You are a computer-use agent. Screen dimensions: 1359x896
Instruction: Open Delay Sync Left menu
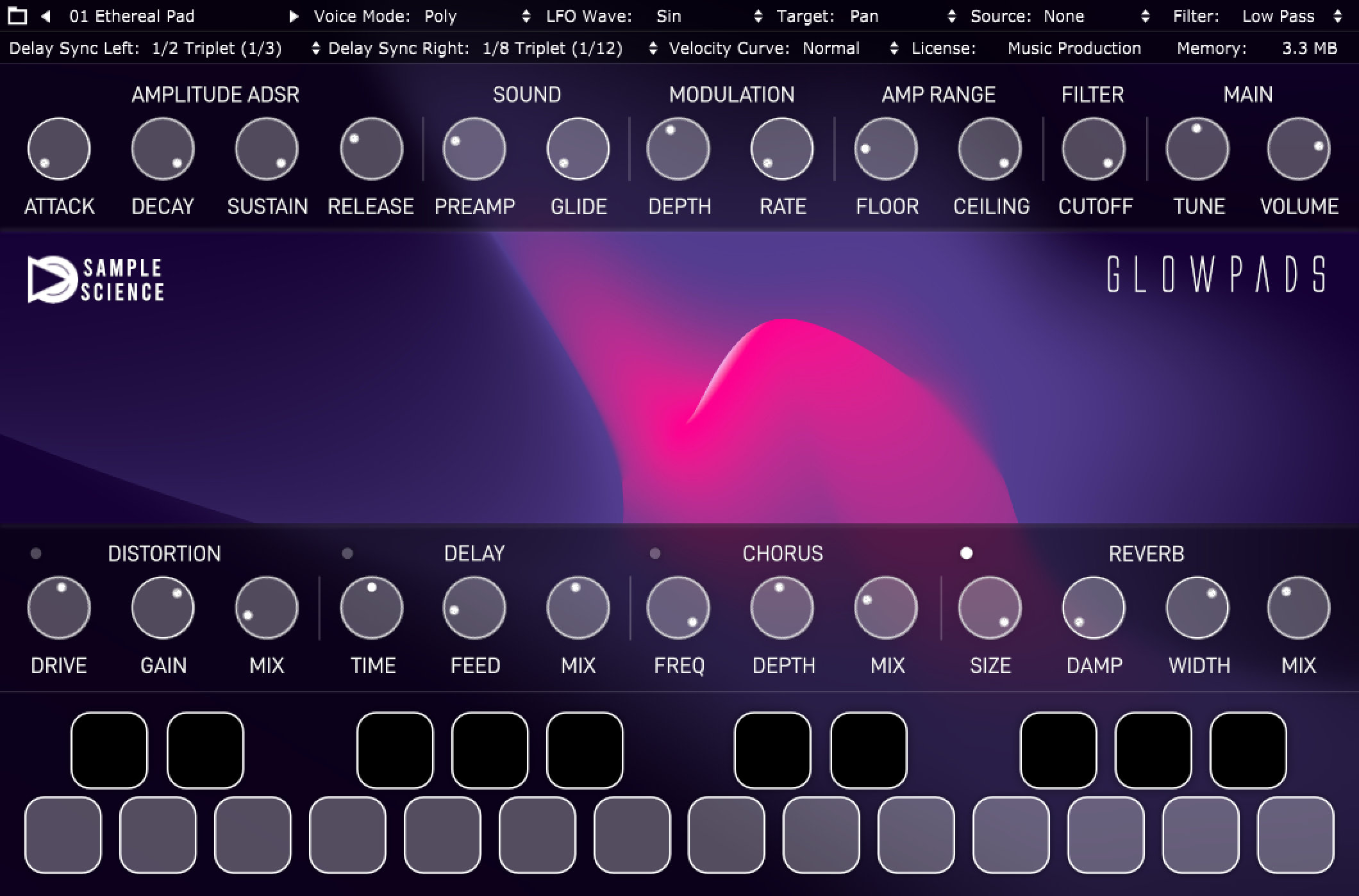315,48
